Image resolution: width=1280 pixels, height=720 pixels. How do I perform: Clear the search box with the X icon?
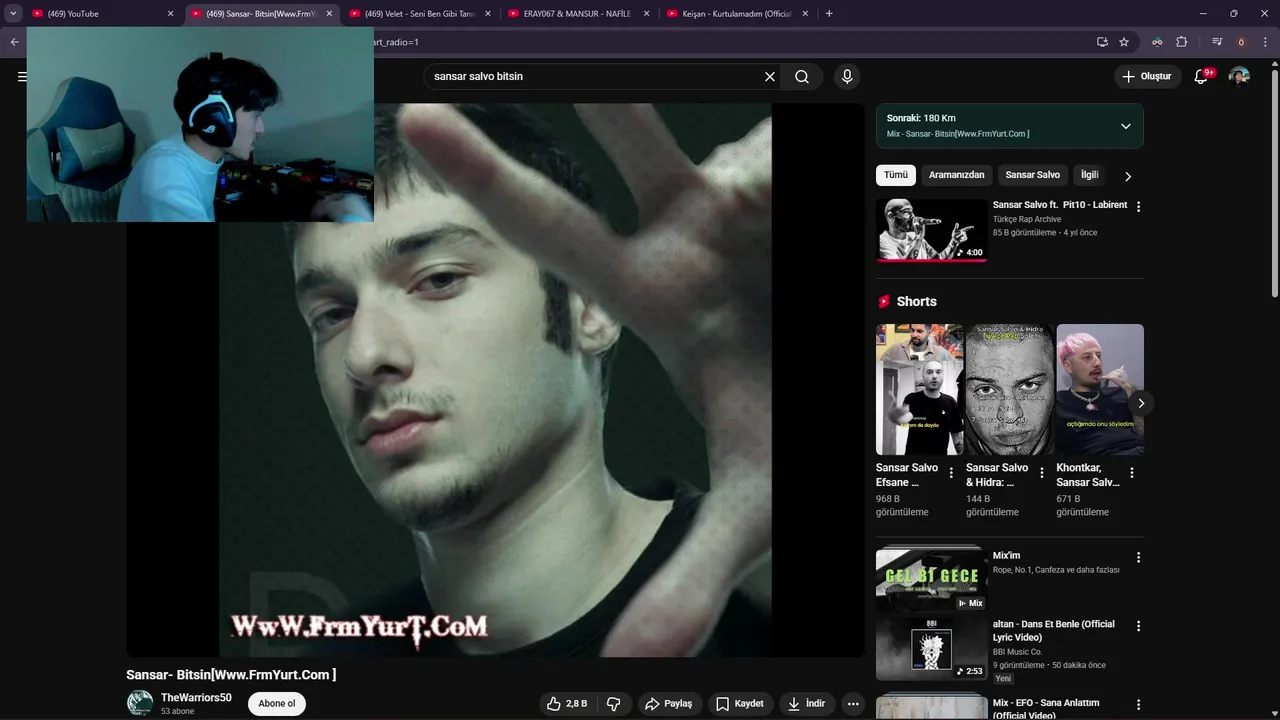coord(770,76)
